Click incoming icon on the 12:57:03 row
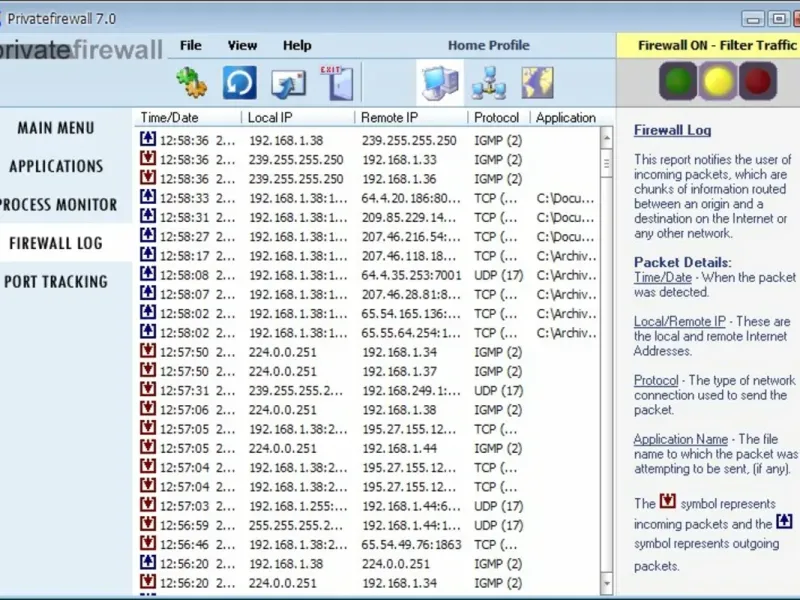Image resolution: width=800 pixels, height=600 pixels. click(x=148, y=504)
